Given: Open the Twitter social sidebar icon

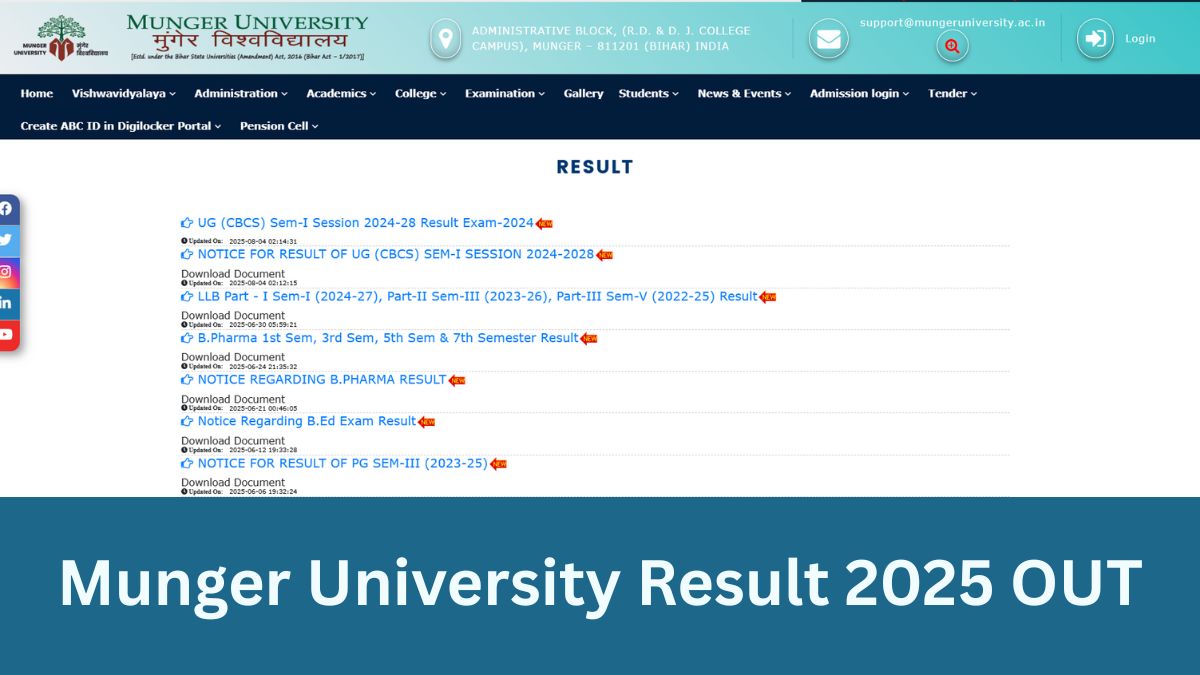Looking at the screenshot, I should coord(7,240).
